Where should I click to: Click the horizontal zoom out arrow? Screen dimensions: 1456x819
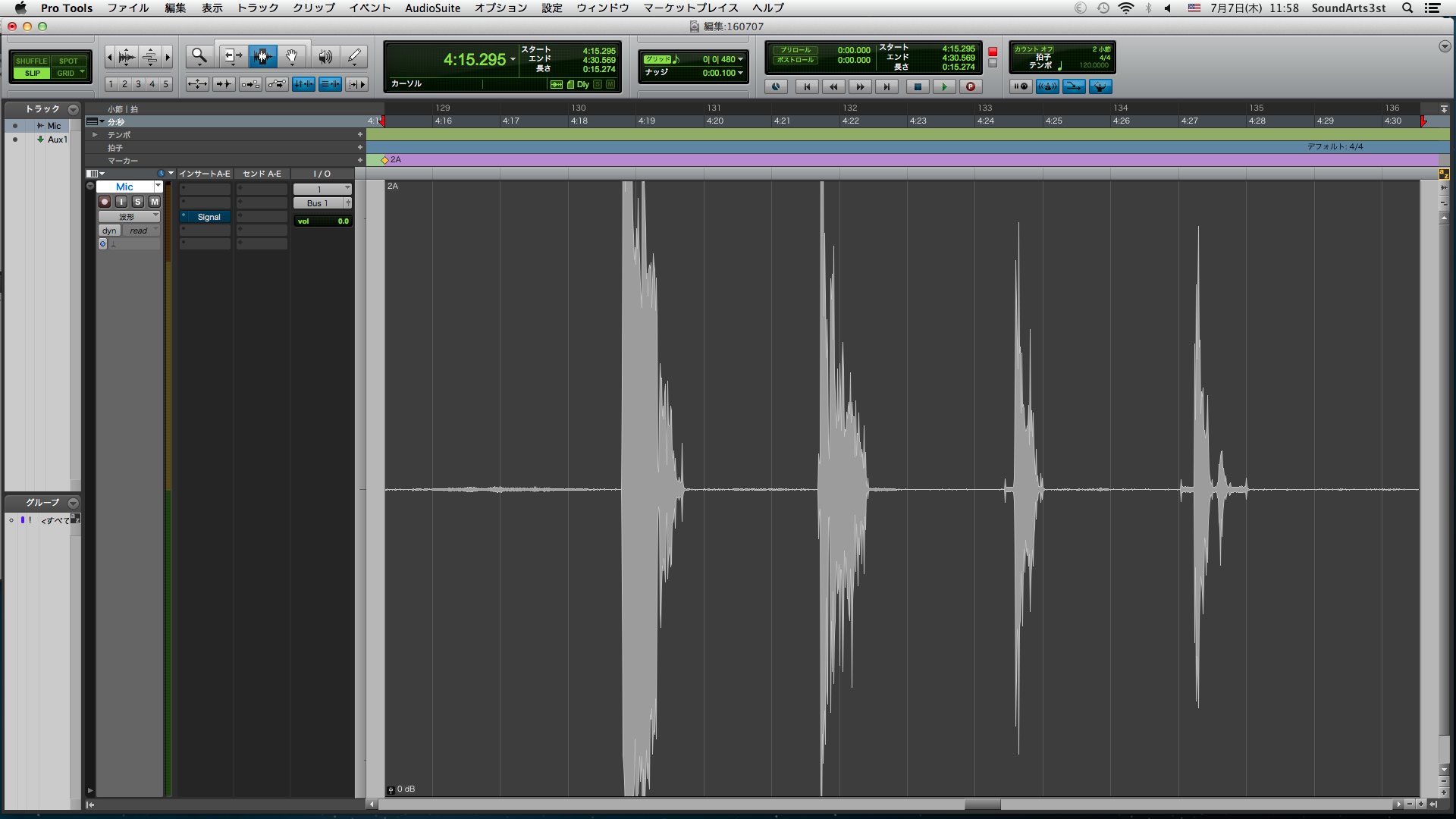(x=109, y=57)
